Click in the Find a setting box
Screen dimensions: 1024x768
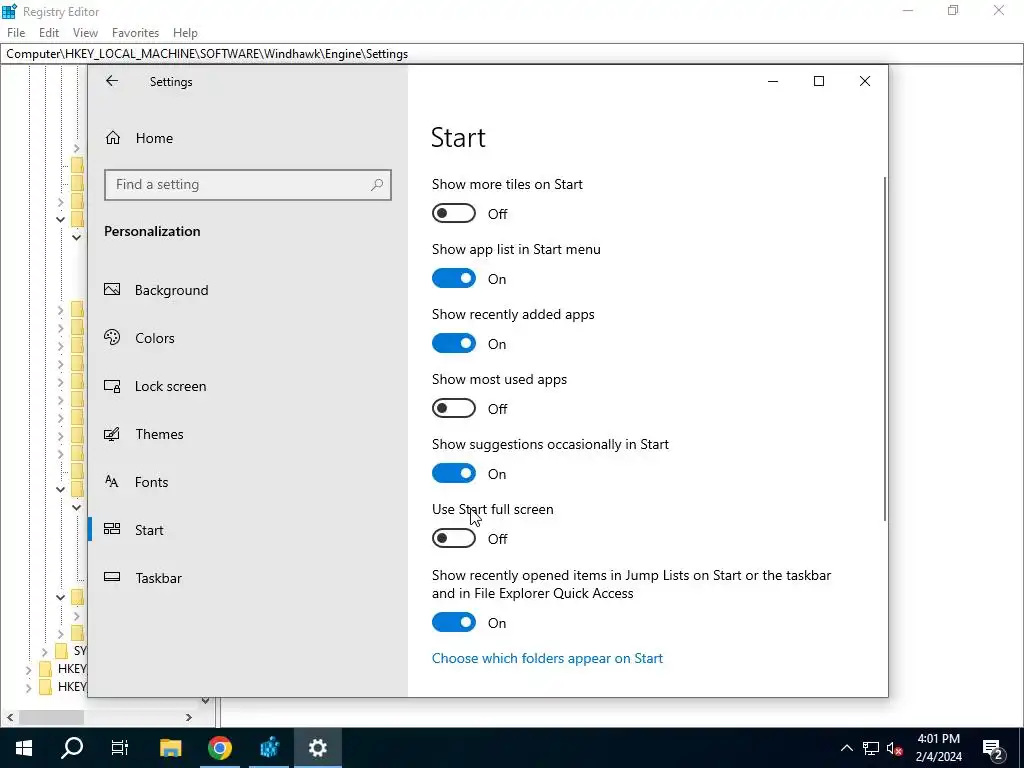pyautogui.click(x=248, y=185)
